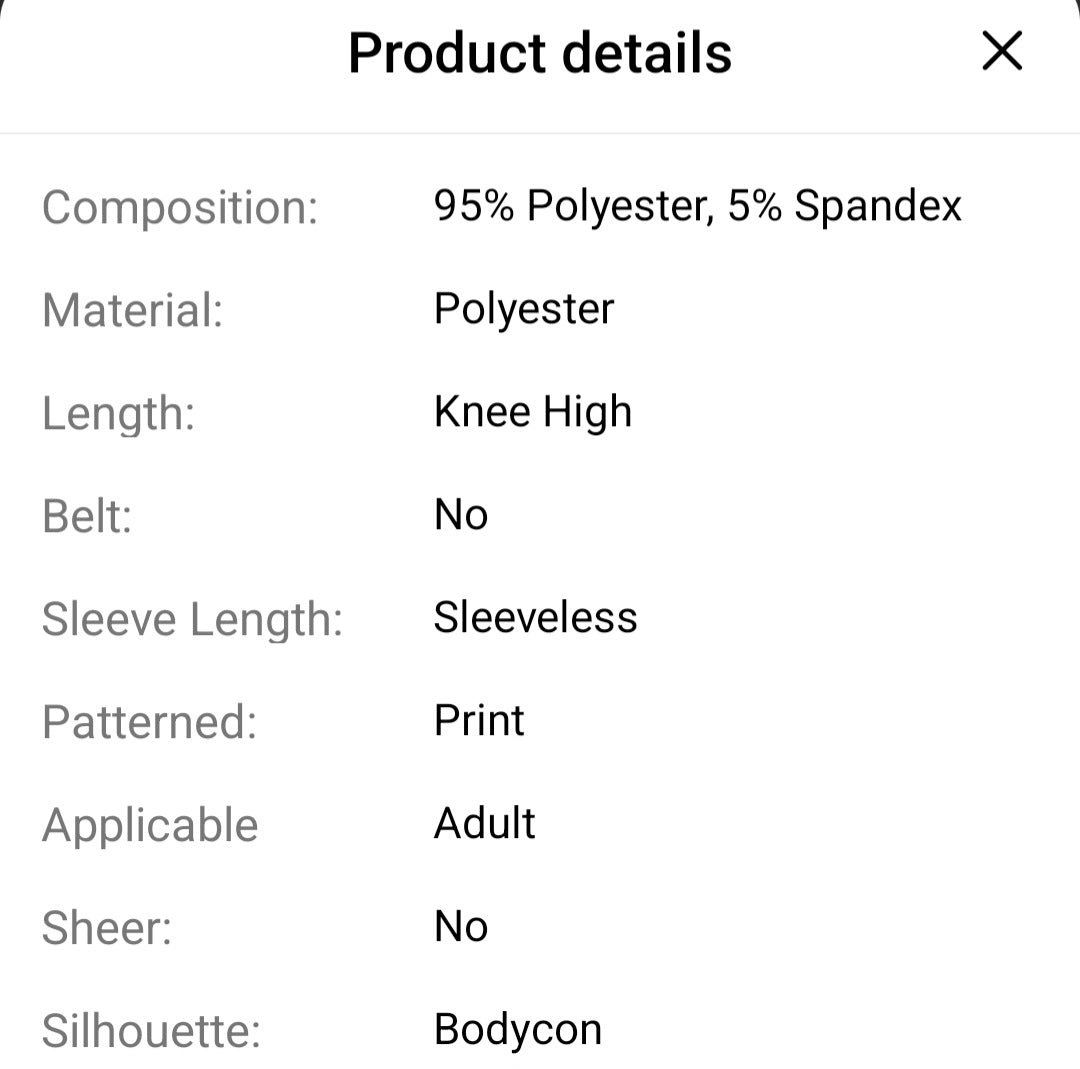
Task: Select the Knee High value
Action: click(532, 412)
